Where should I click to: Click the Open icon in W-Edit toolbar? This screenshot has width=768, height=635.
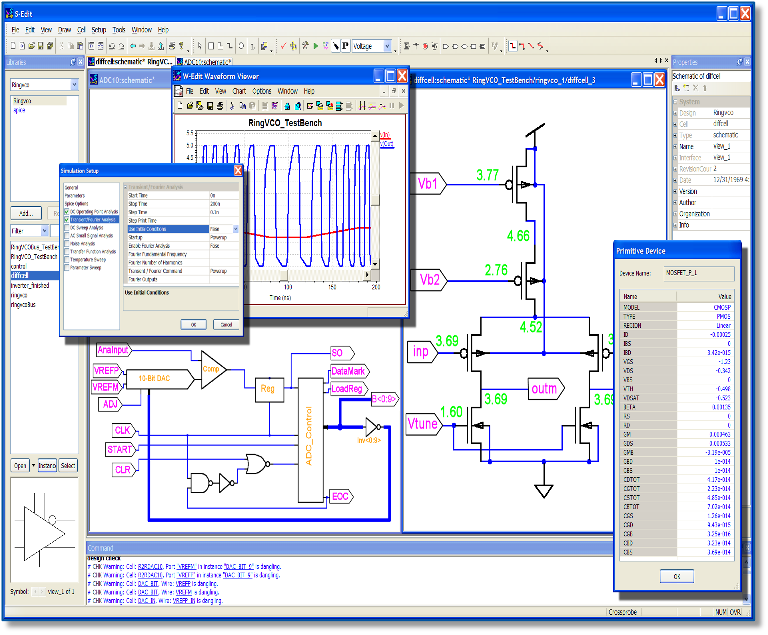(x=190, y=105)
